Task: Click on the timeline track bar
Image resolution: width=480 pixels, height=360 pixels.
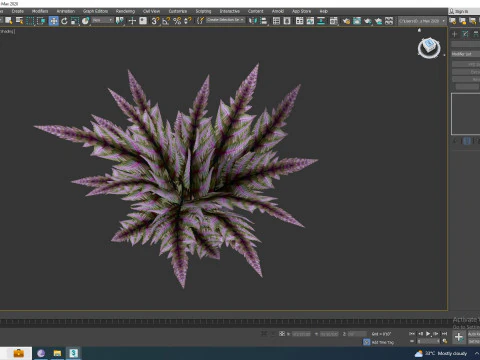Action: point(223,322)
